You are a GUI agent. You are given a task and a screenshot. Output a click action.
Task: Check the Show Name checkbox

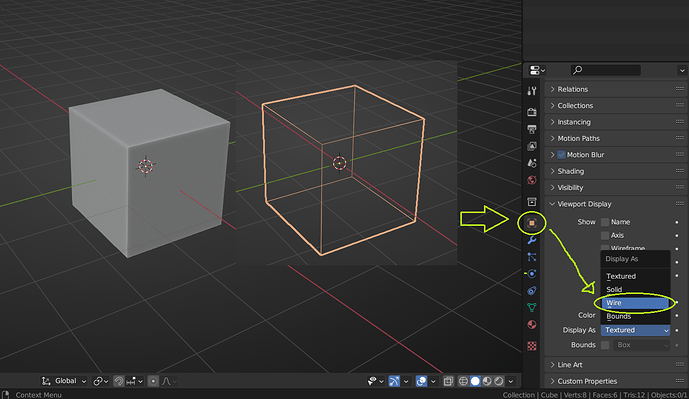[x=605, y=222]
